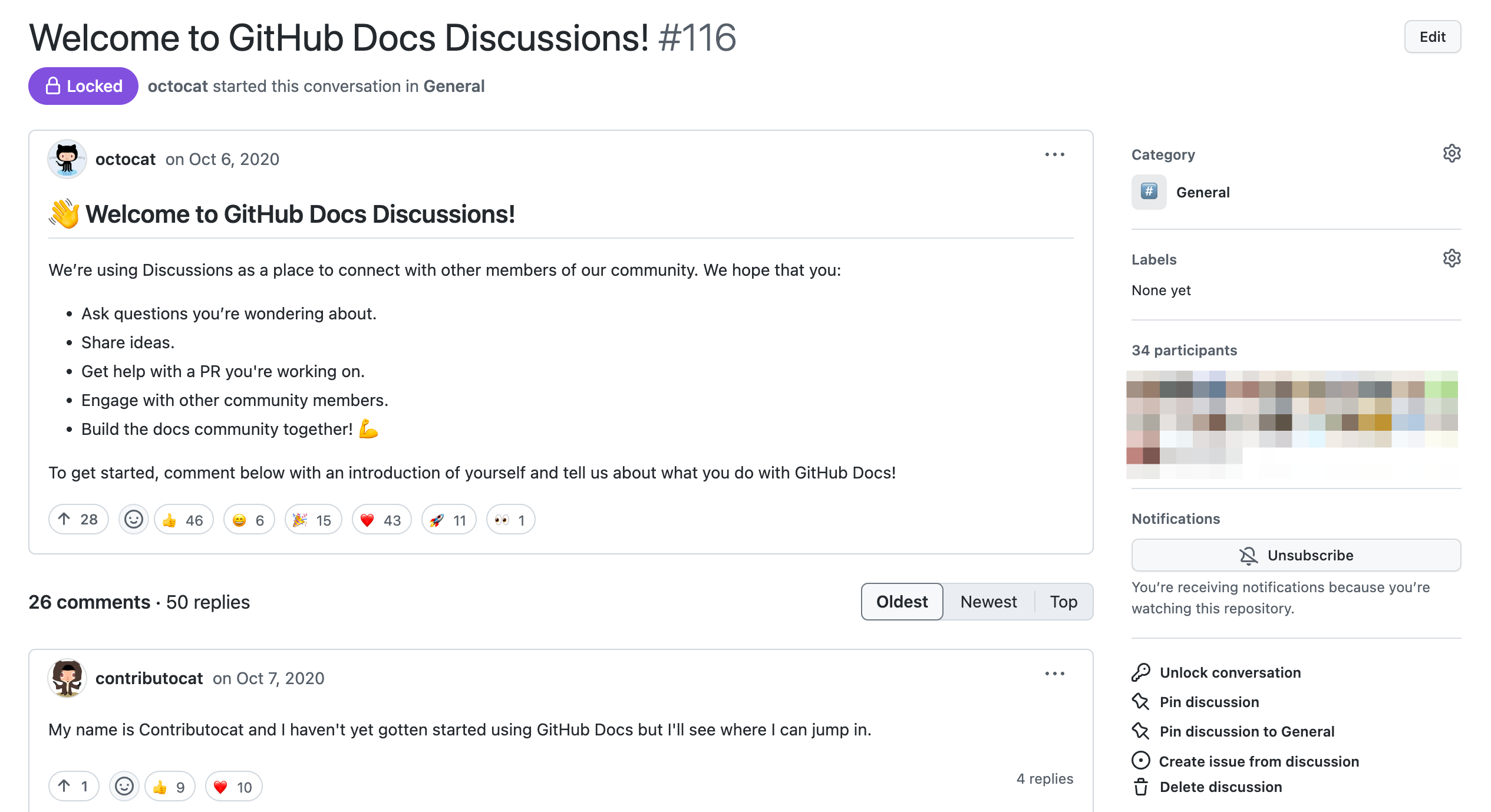Click the Create issue from discussion icon
1491x812 pixels.
coord(1140,762)
